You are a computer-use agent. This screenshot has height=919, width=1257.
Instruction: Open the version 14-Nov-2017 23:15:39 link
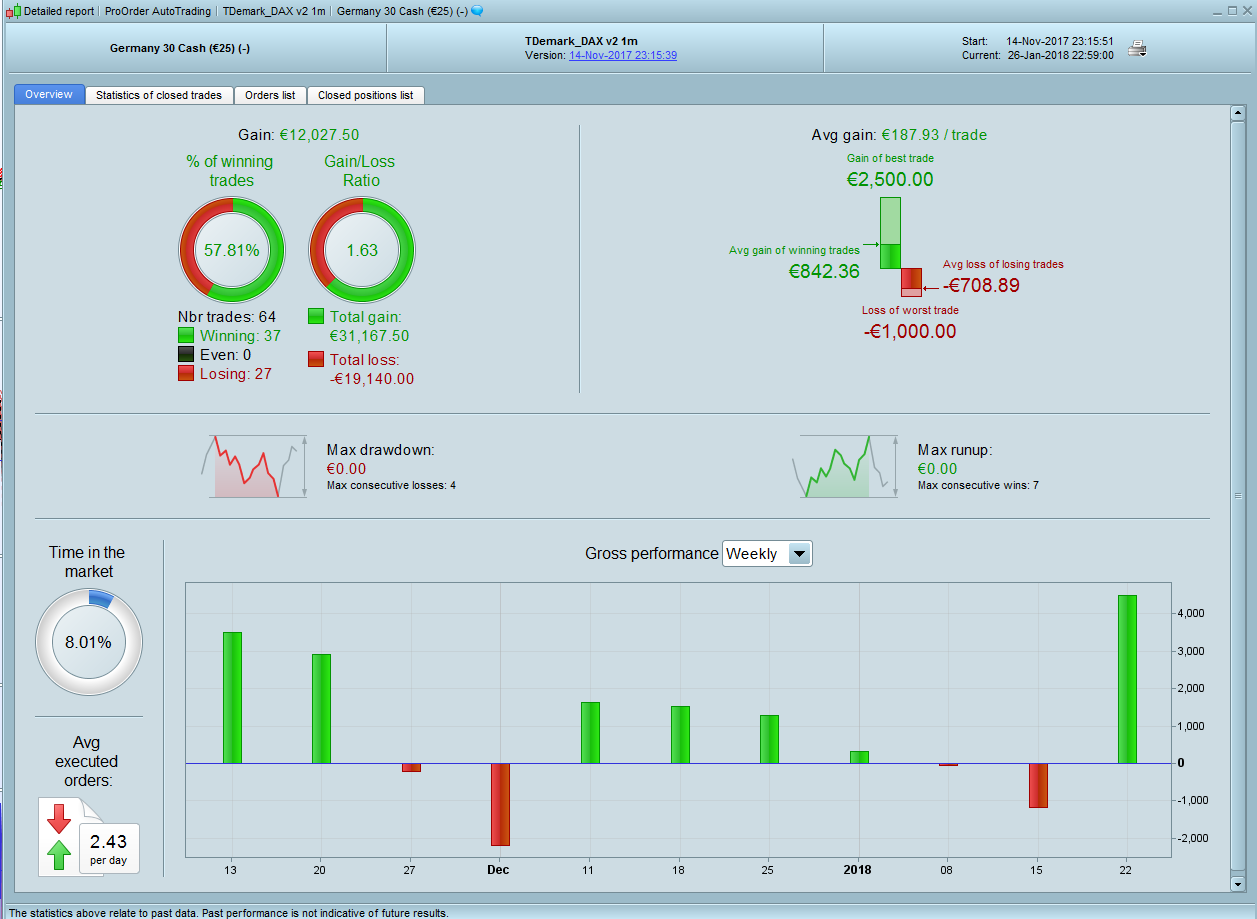coord(623,55)
